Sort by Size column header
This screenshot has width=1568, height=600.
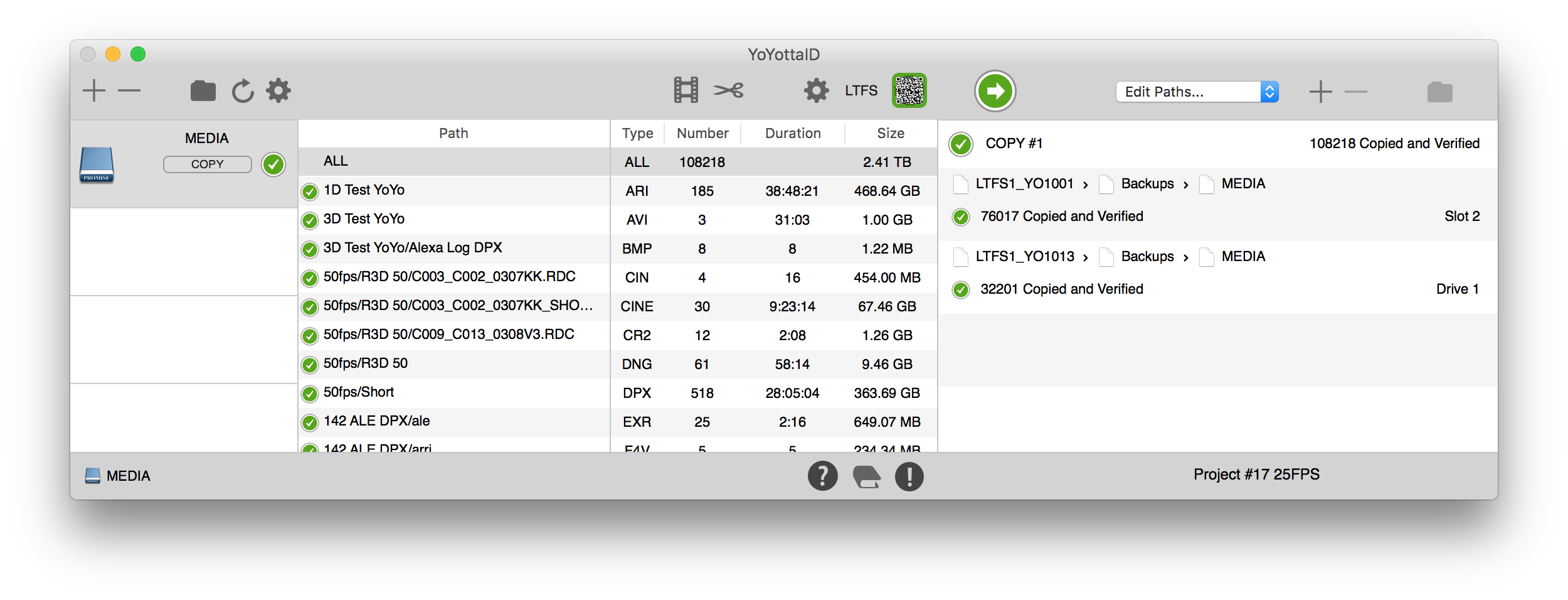[891, 133]
